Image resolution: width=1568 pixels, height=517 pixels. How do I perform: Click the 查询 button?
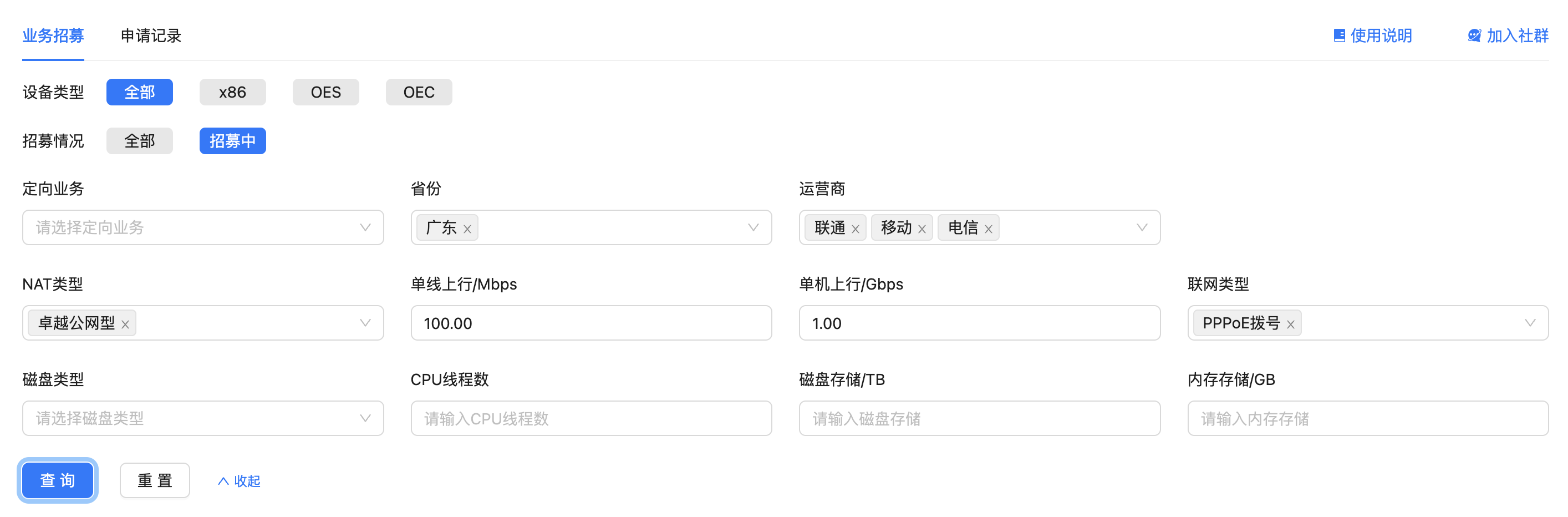click(x=58, y=480)
